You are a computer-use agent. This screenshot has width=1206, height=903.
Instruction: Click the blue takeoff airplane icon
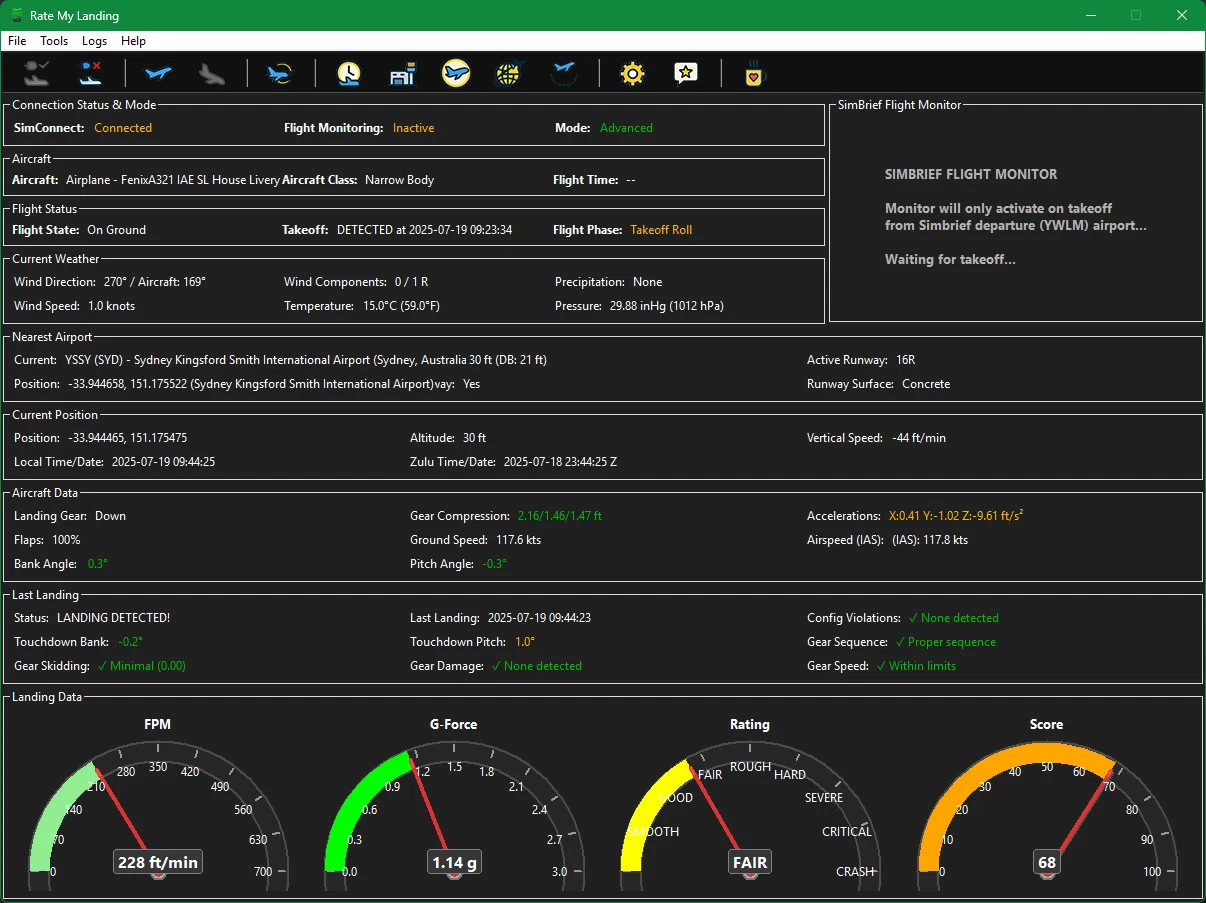tap(158, 73)
